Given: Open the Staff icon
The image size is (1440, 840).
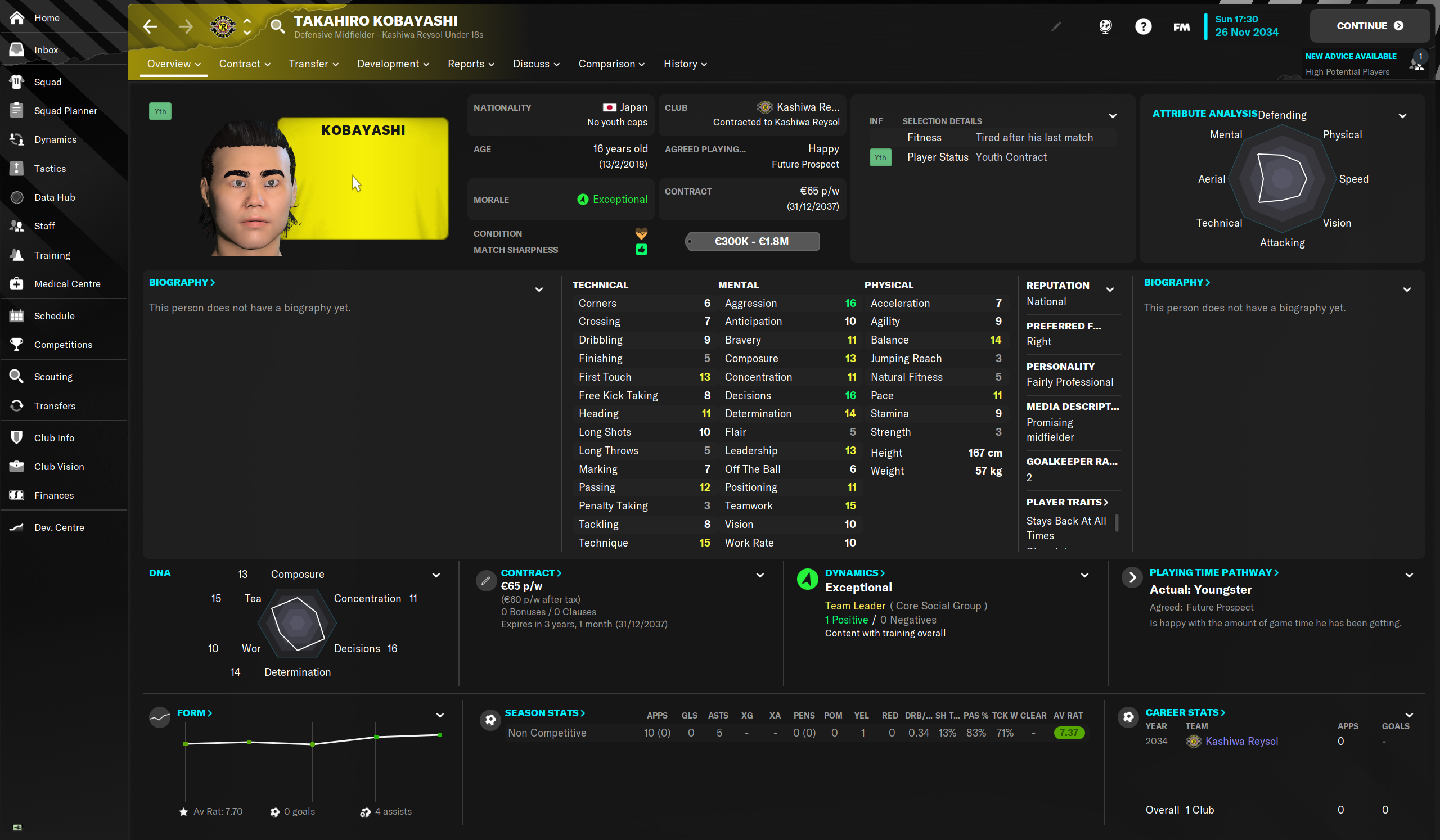Looking at the screenshot, I should click(x=17, y=226).
